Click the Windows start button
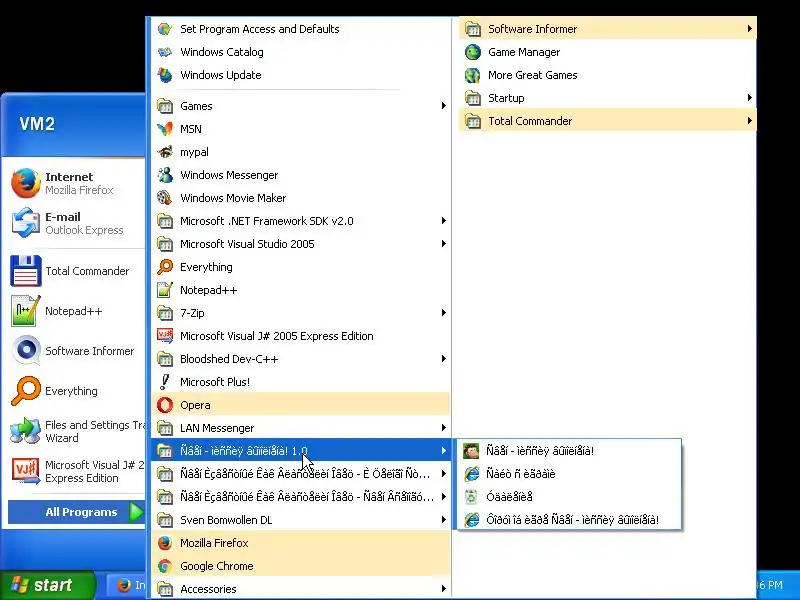800x600 pixels. pos(47,585)
